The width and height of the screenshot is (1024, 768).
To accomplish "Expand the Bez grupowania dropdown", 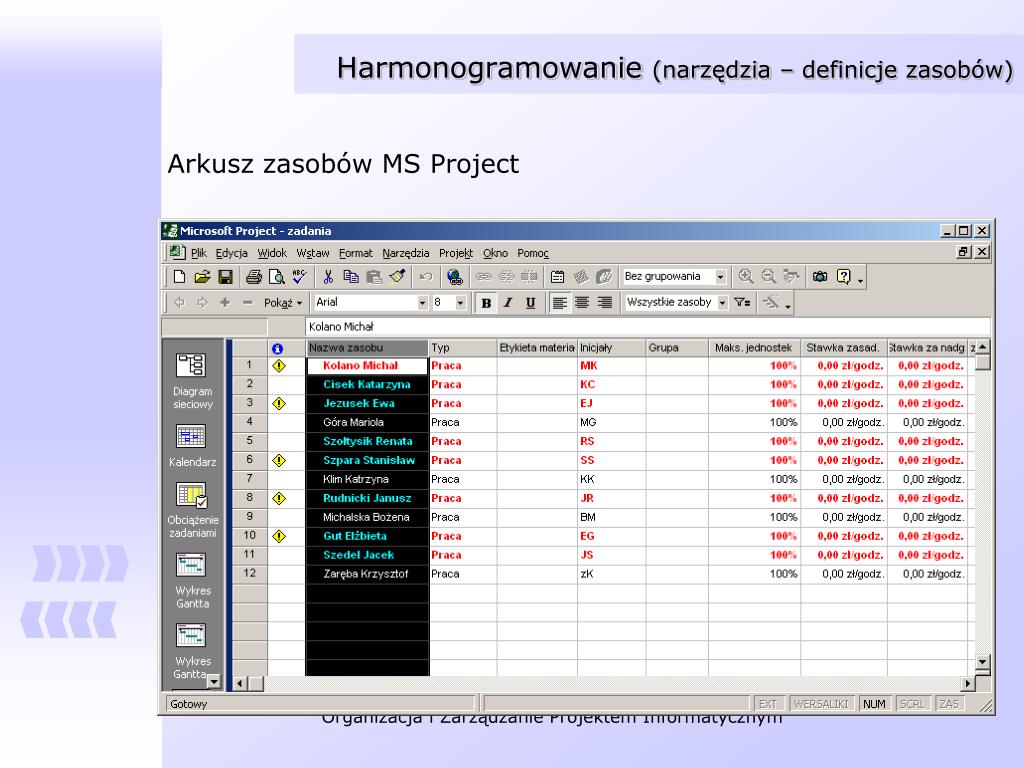I will click(x=720, y=277).
